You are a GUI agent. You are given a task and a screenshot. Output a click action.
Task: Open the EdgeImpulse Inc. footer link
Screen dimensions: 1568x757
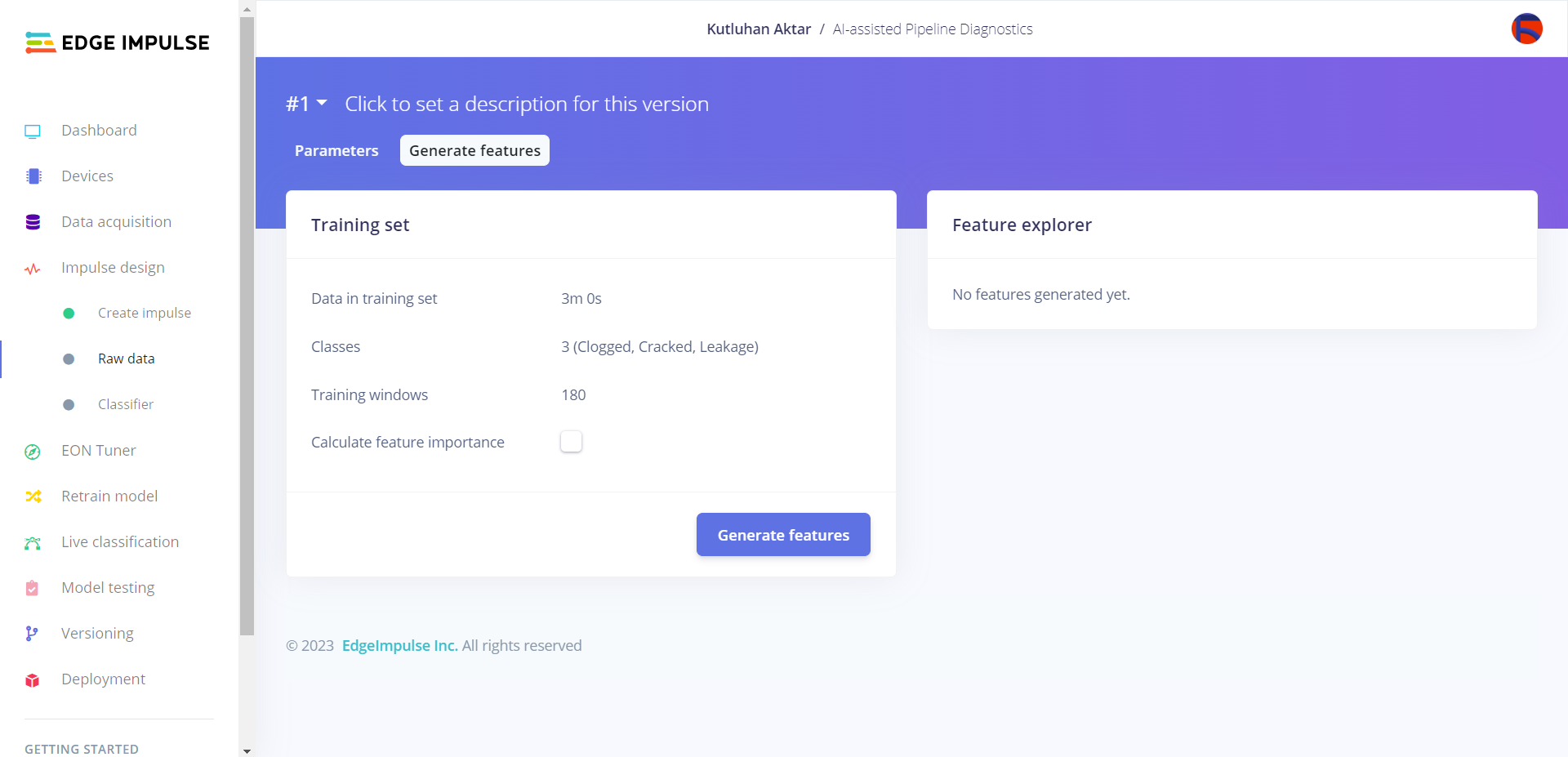tap(399, 645)
